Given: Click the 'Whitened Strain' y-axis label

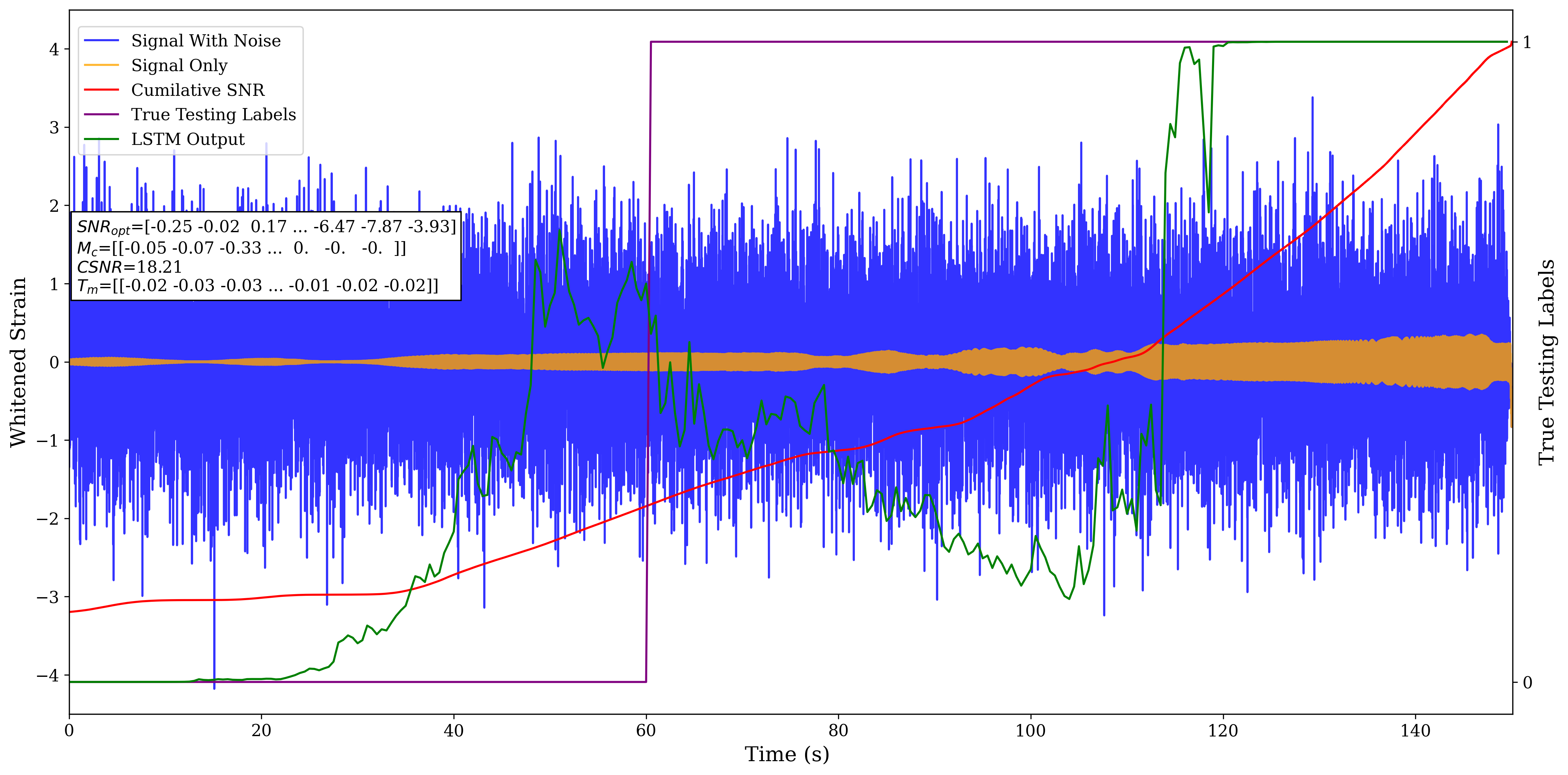Looking at the screenshot, I should pos(18,362).
